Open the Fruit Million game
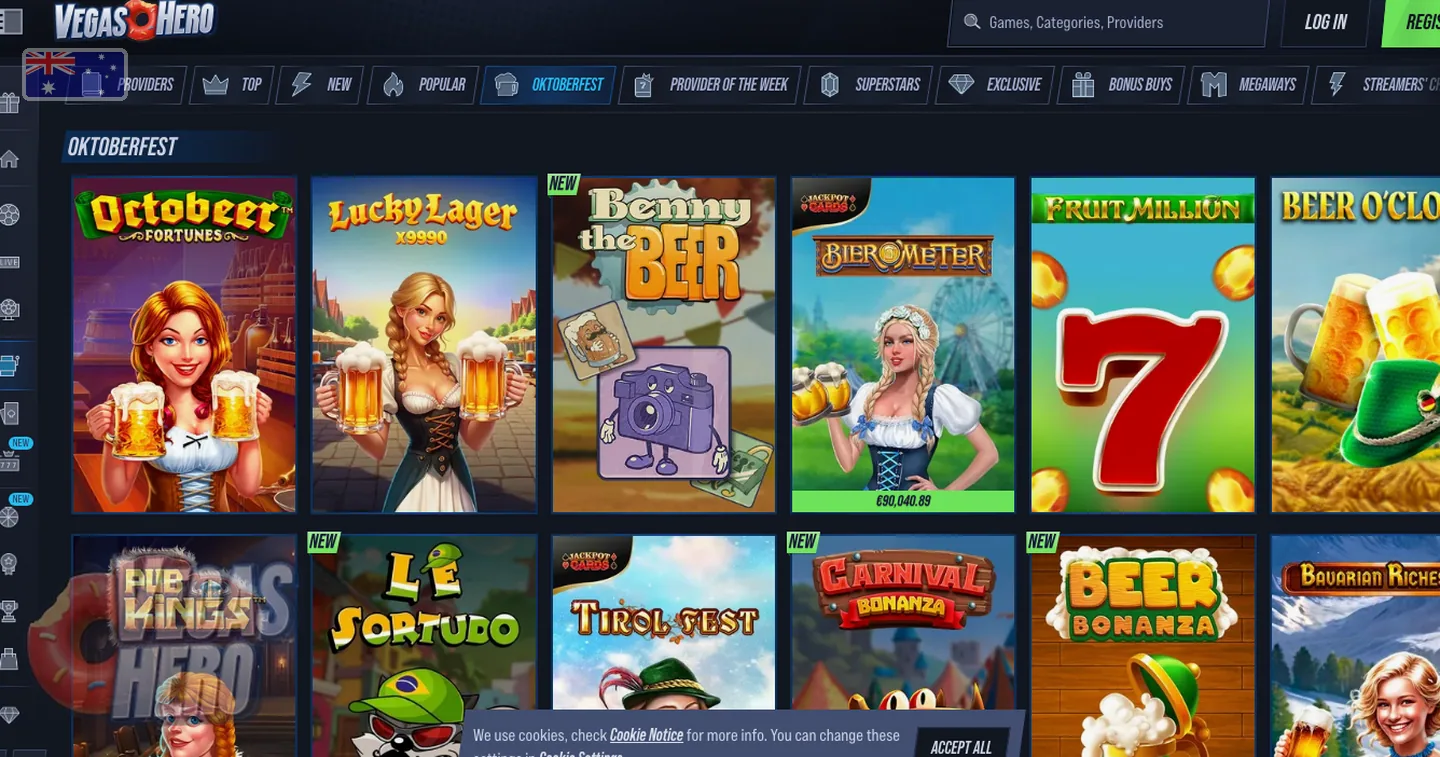 pyautogui.click(x=1143, y=345)
